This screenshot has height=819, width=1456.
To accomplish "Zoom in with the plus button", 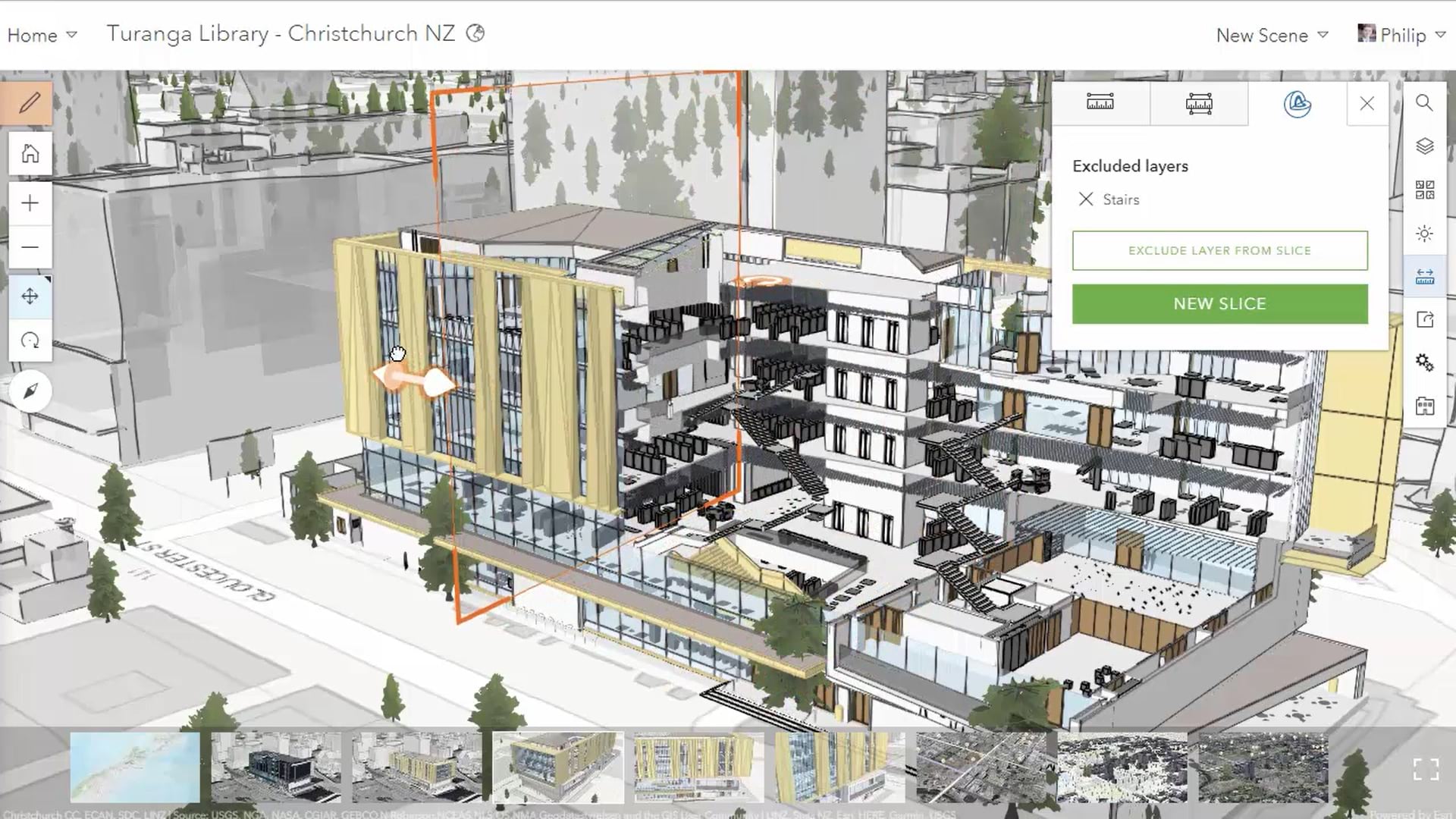I will click(30, 203).
